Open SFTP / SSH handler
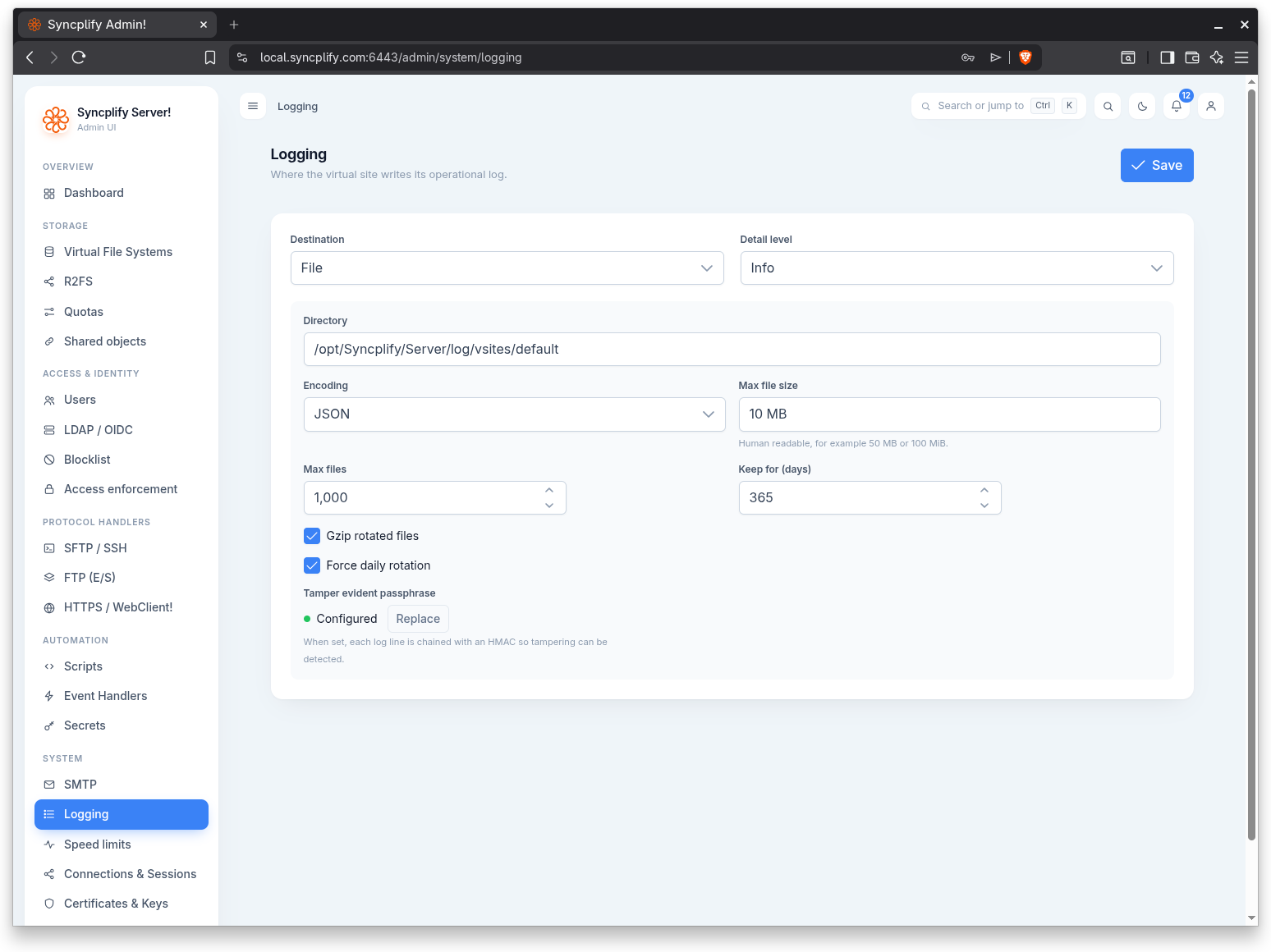The height and width of the screenshot is (952, 1271). click(122, 548)
